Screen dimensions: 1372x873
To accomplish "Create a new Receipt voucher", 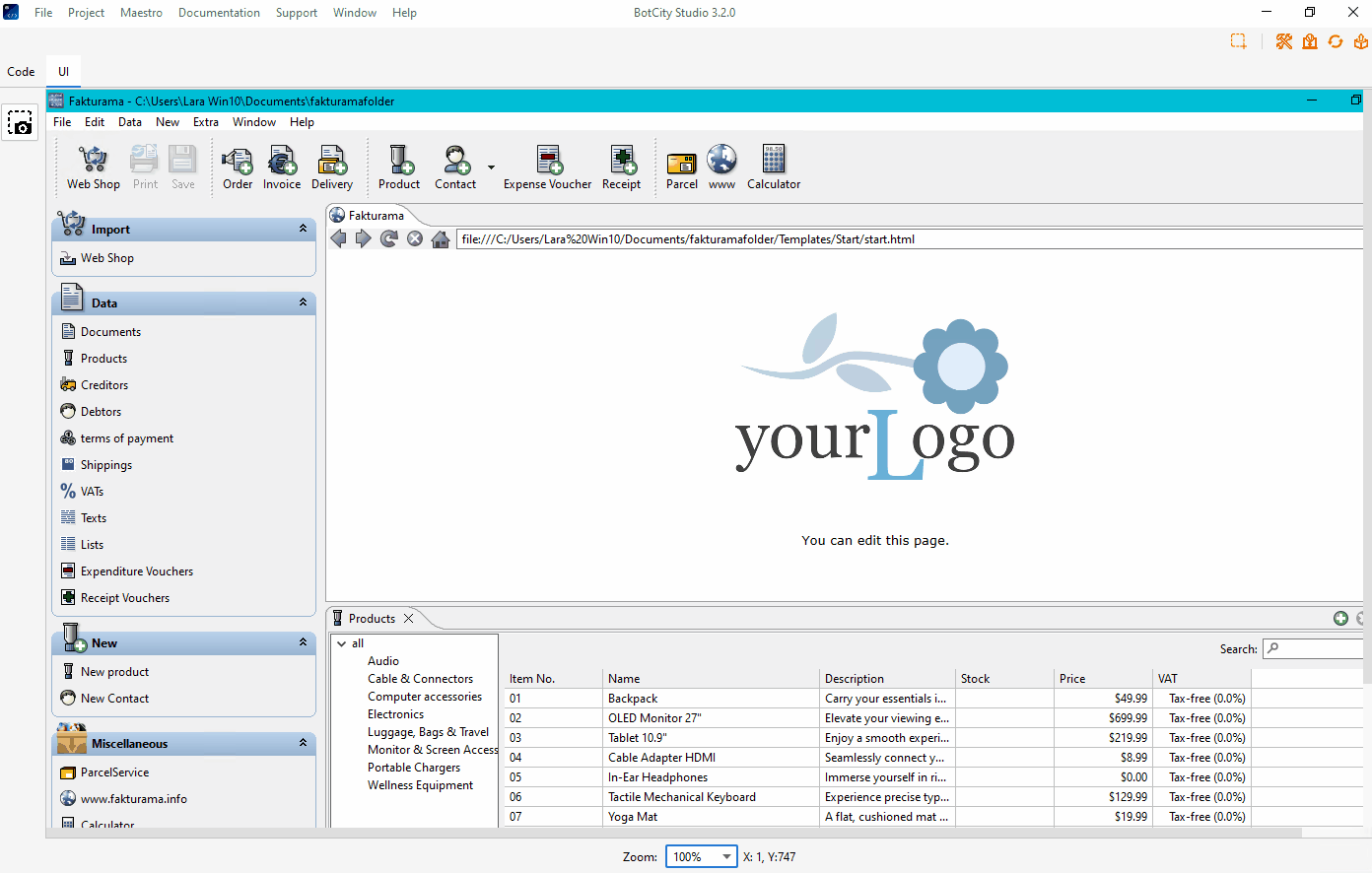I will [x=622, y=168].
